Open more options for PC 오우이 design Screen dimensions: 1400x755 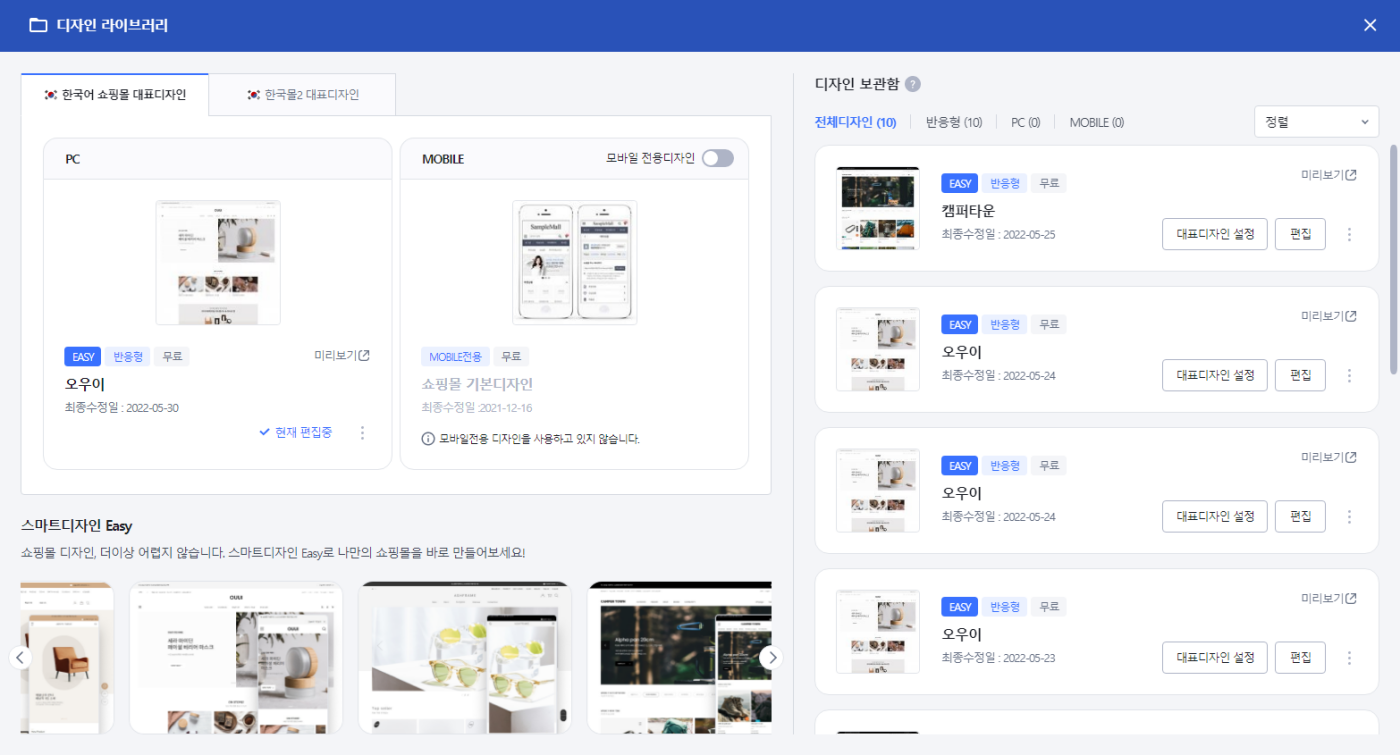click(362, 433)
